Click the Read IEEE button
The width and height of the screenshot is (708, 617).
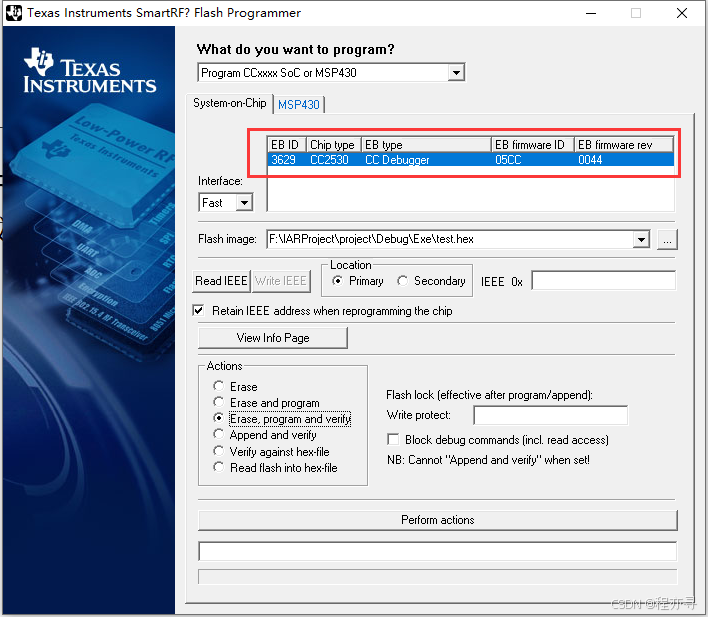[x=221, y=281]
